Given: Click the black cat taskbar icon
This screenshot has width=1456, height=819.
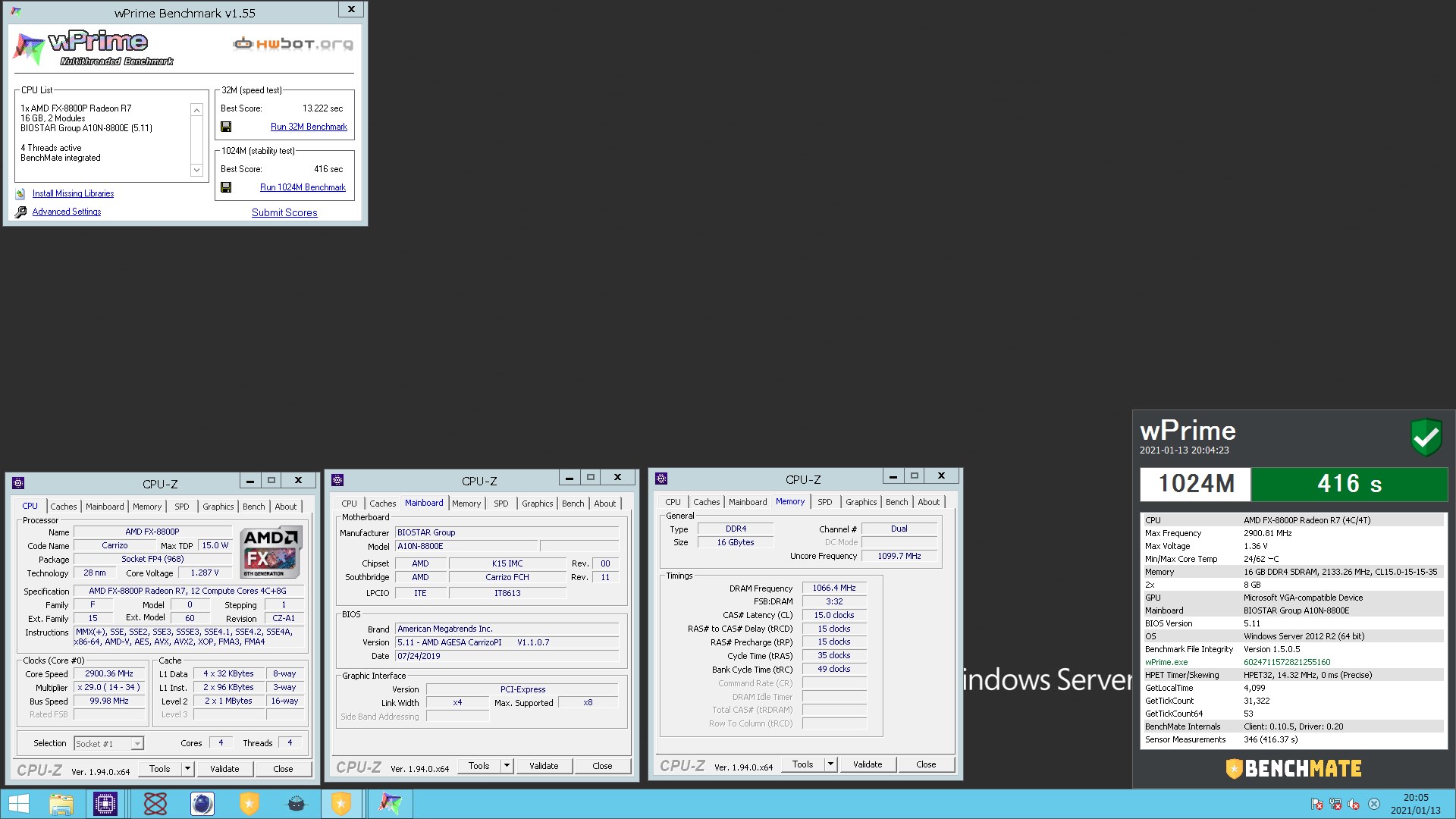Looking at the screenshot, I should 297,804.
